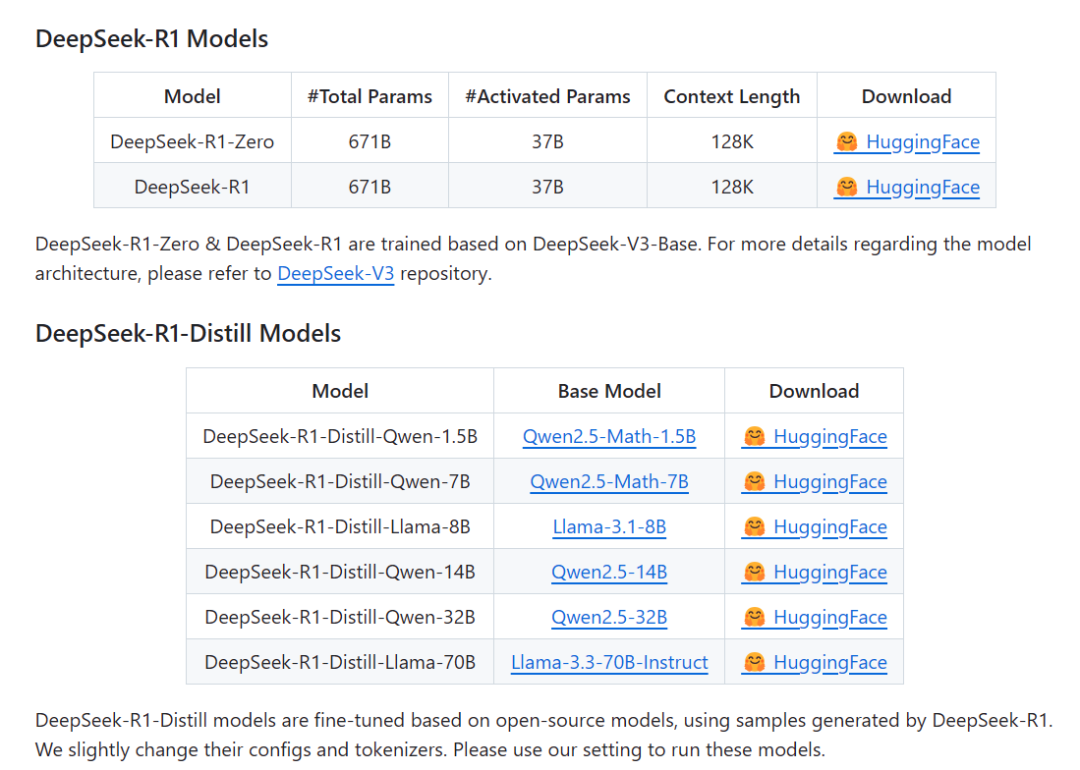Click 671B in the DeepSeek-R1 row
Screen dimensions: 1080x770
click(x=370, y=187)
